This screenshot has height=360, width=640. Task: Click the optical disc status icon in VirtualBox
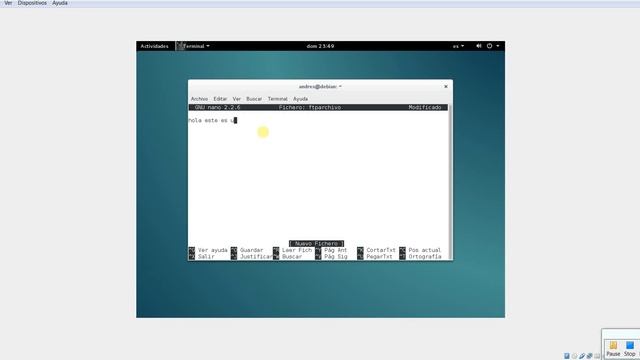click(574, 356)
